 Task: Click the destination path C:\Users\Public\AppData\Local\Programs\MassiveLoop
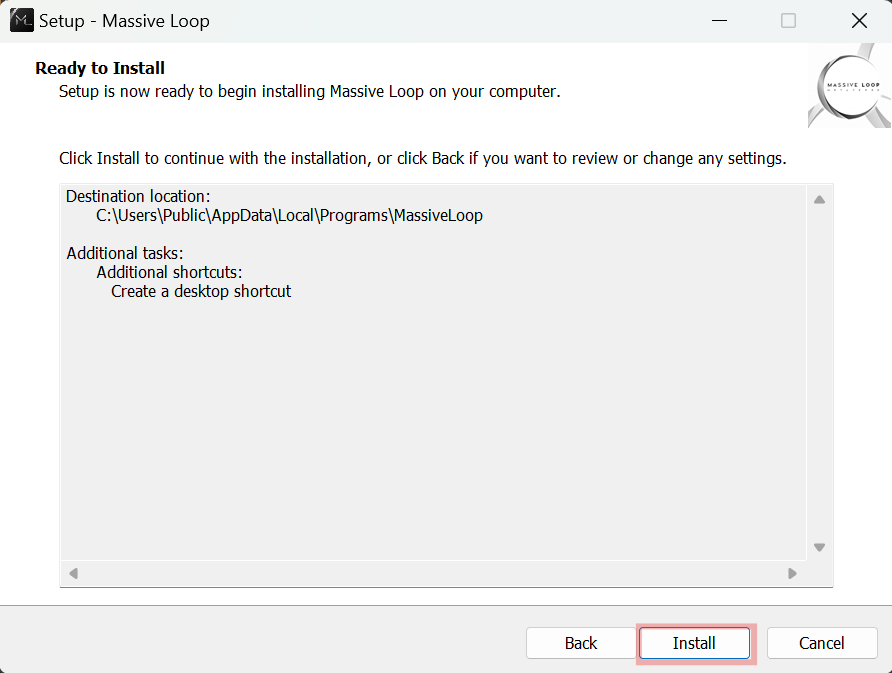tap(289, 216)
